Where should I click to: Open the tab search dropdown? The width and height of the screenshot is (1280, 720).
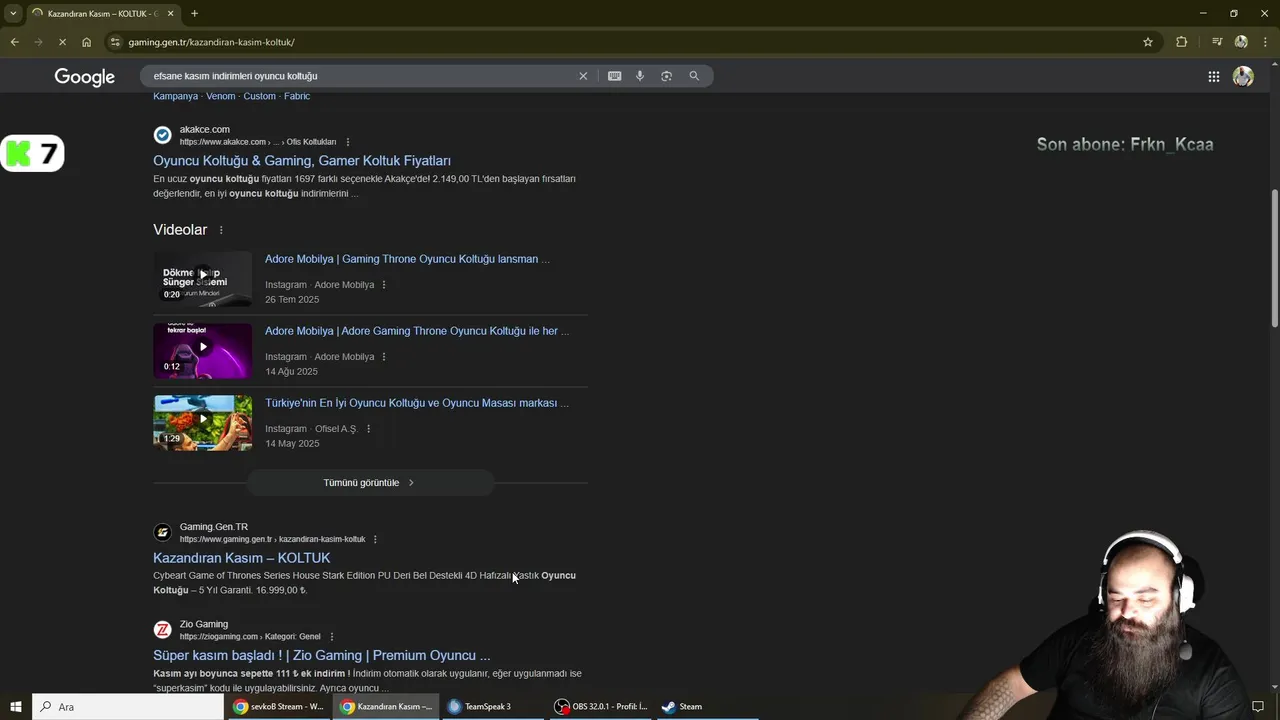click(x=13, y=13)
